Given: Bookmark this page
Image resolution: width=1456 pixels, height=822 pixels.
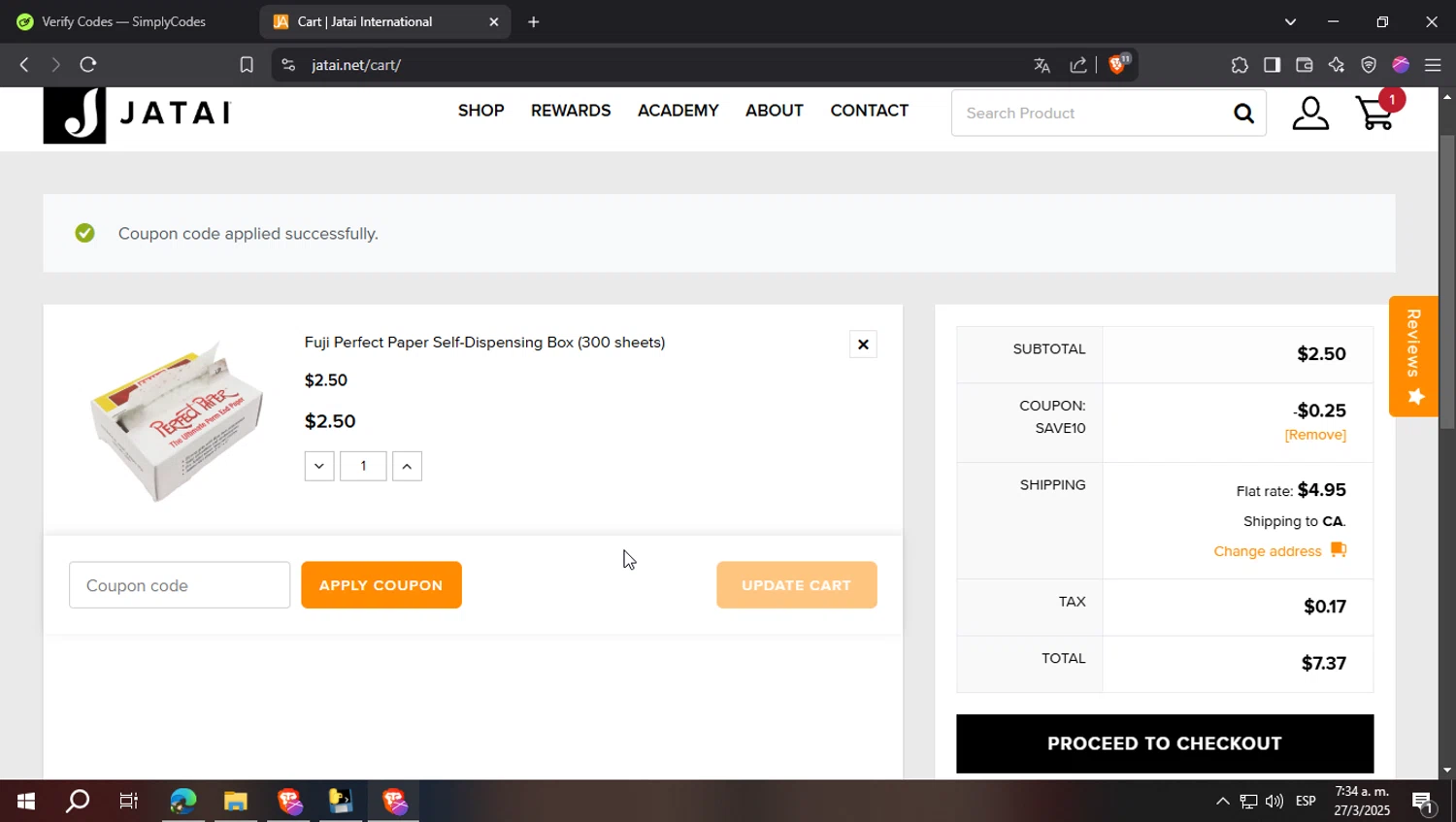Looking at the screenshot, I should point(247,65).
